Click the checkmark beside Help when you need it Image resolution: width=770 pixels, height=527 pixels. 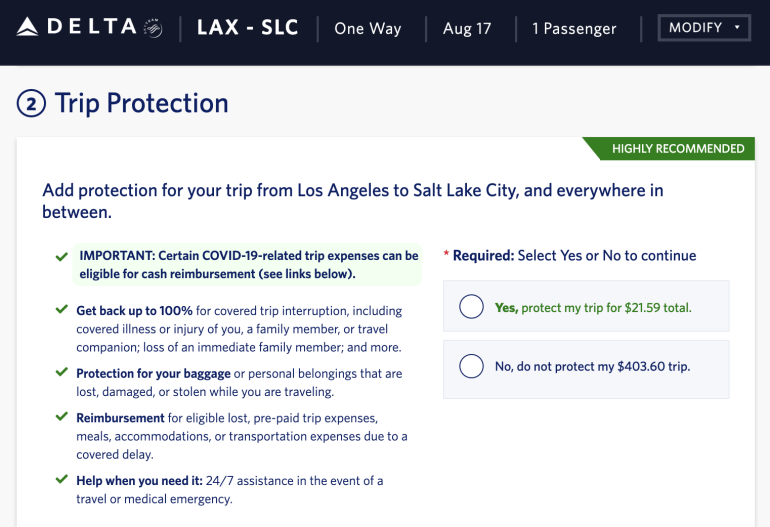tap(62, 480)
